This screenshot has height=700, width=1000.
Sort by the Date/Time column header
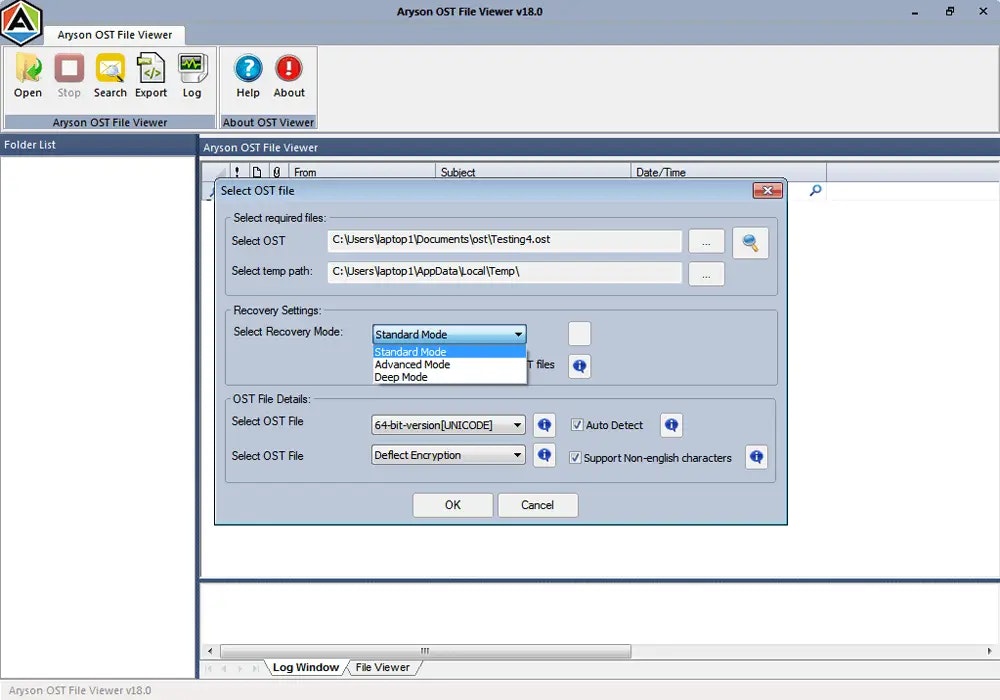tap(728, 172)
